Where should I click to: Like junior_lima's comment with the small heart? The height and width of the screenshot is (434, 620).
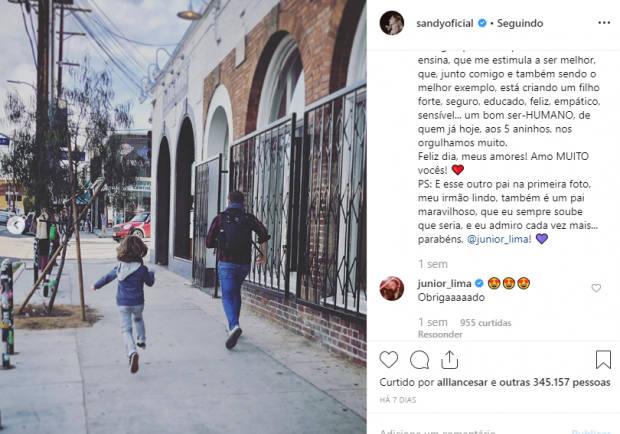(x=596, y=288)
